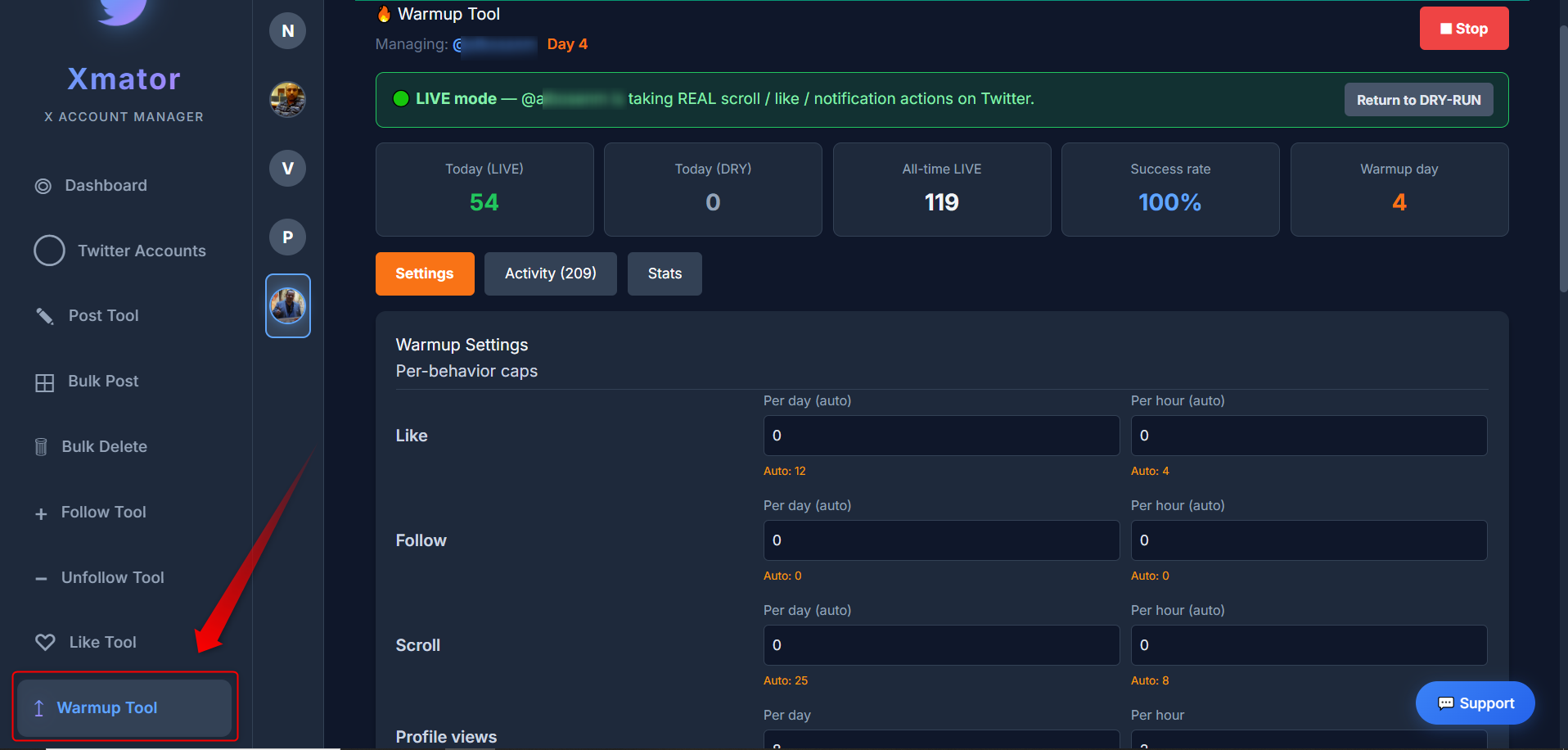Click the Success rate value 100%
Screen dimensions: 1568x750
click(1170, 202)
